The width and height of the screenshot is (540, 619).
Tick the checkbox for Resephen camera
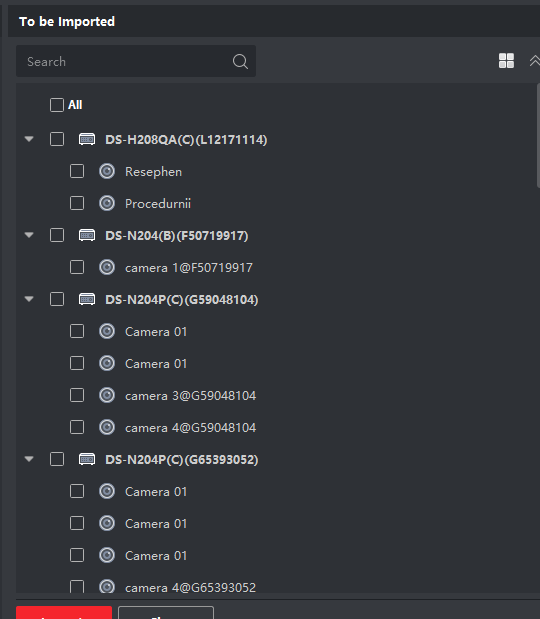(77, 171)
